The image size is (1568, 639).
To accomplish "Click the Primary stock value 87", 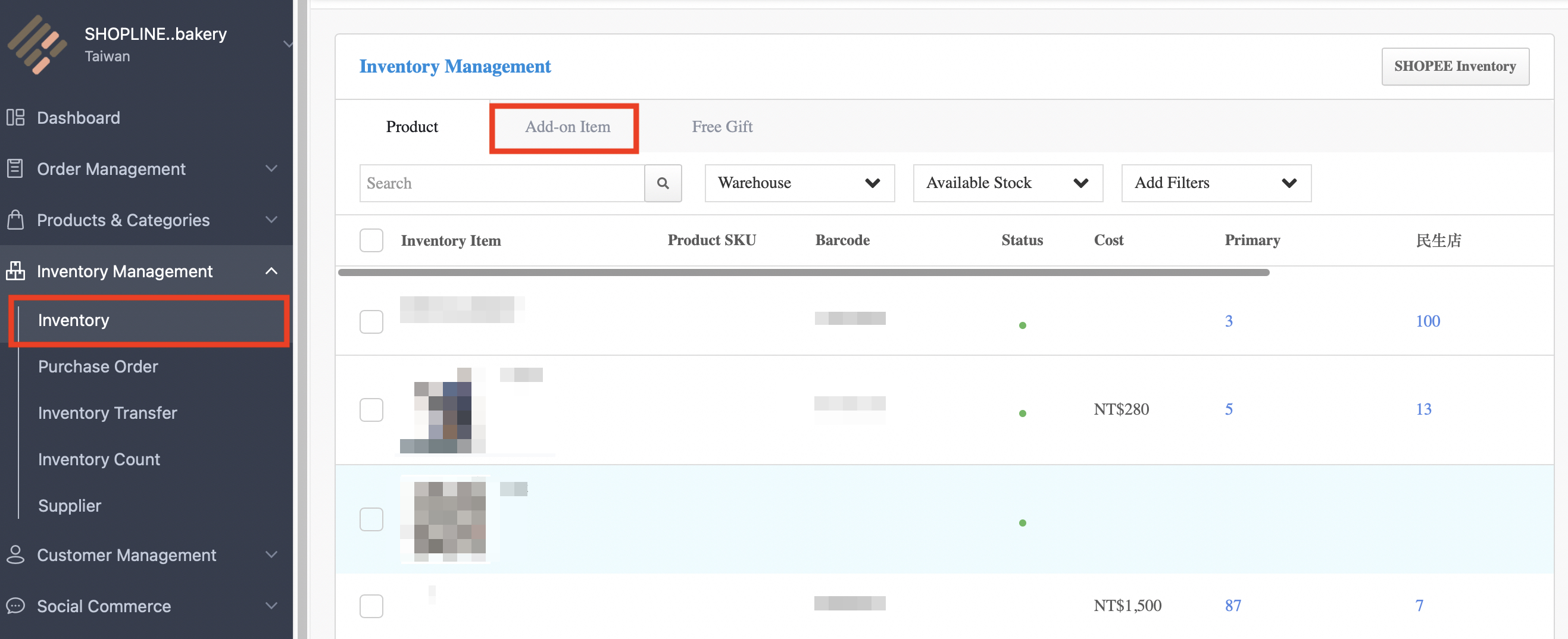I will click(1233, 606).
